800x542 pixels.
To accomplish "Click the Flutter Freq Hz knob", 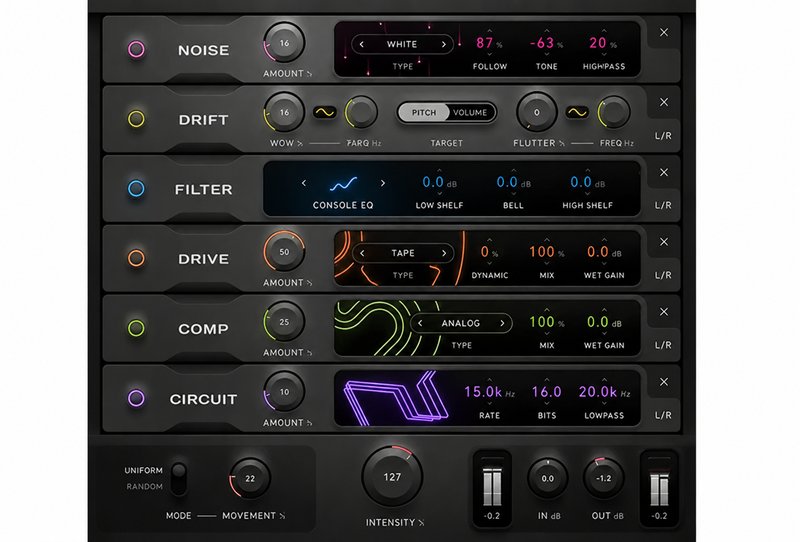I will point(614,113).
